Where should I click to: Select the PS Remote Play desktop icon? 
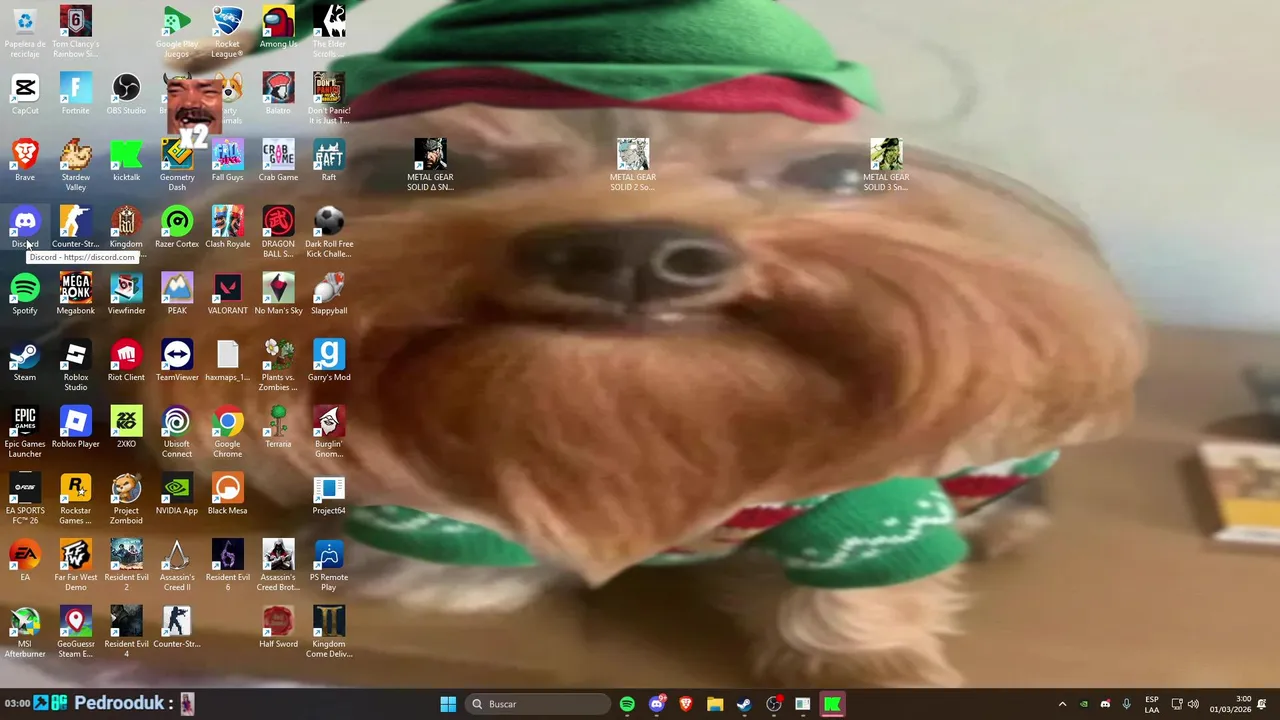click(x=329, y=566)
